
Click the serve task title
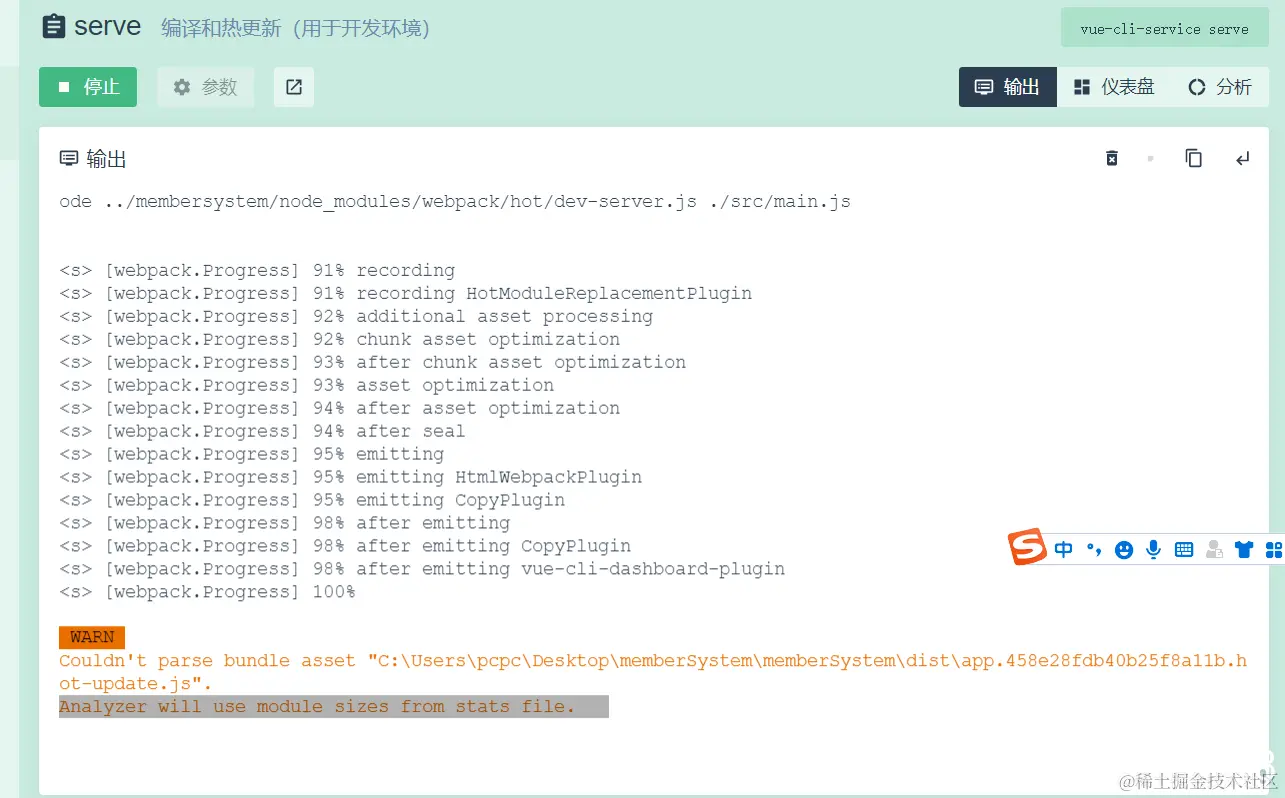[x=107, y=26]
